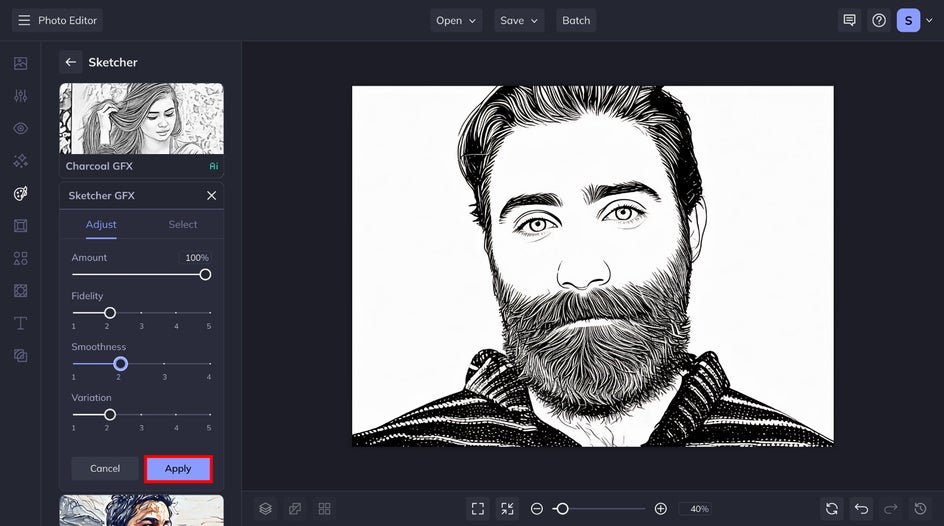
Task: Open the Open dropdown menu
Action: pos(456,20)
